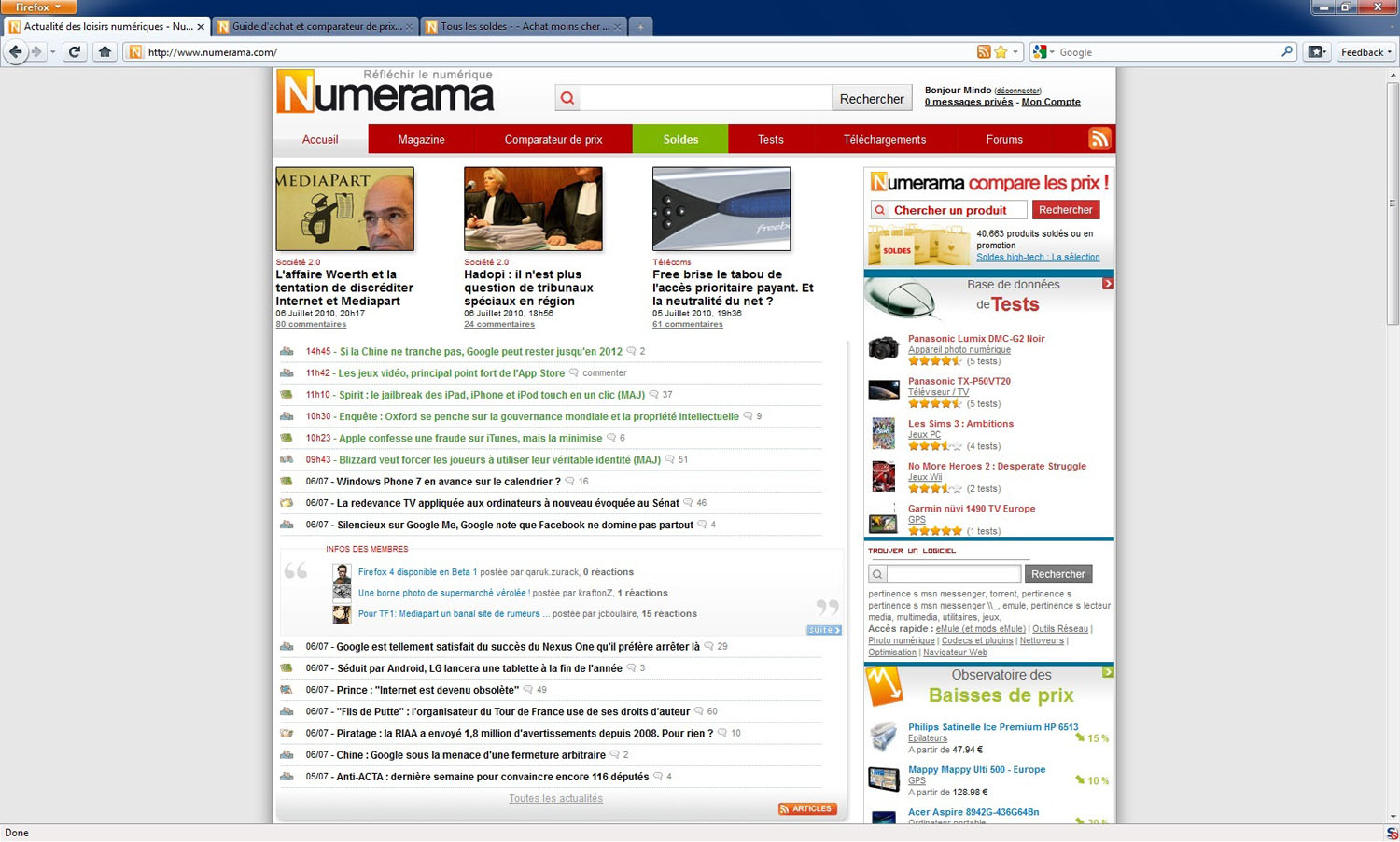The image size is (1400, 842).
Task: Open the Téléchargements menu item
Action: tap(885, 139)
